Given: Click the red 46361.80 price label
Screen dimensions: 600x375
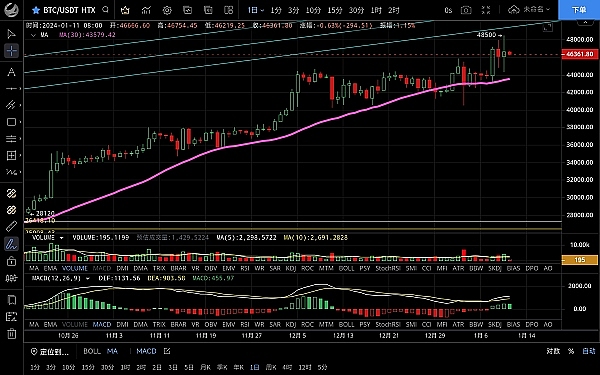Looking at the screenshot, I should (579, 54).
